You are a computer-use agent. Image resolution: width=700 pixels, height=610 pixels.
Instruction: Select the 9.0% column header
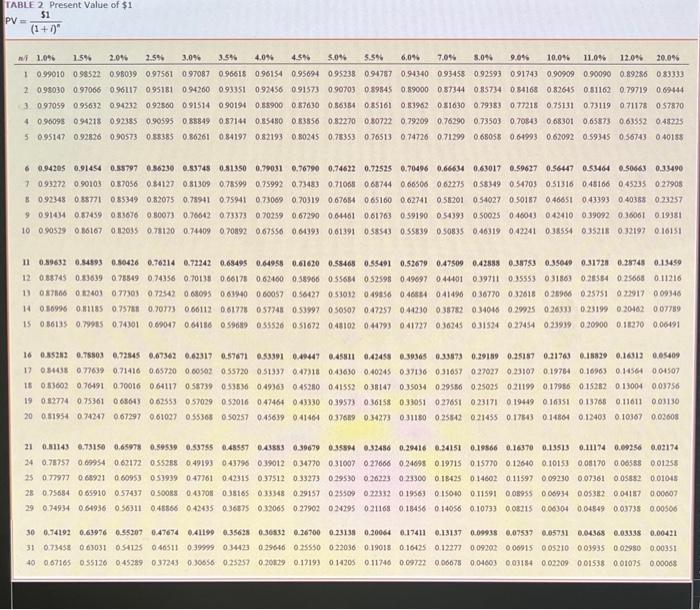(x=520, y=58)
